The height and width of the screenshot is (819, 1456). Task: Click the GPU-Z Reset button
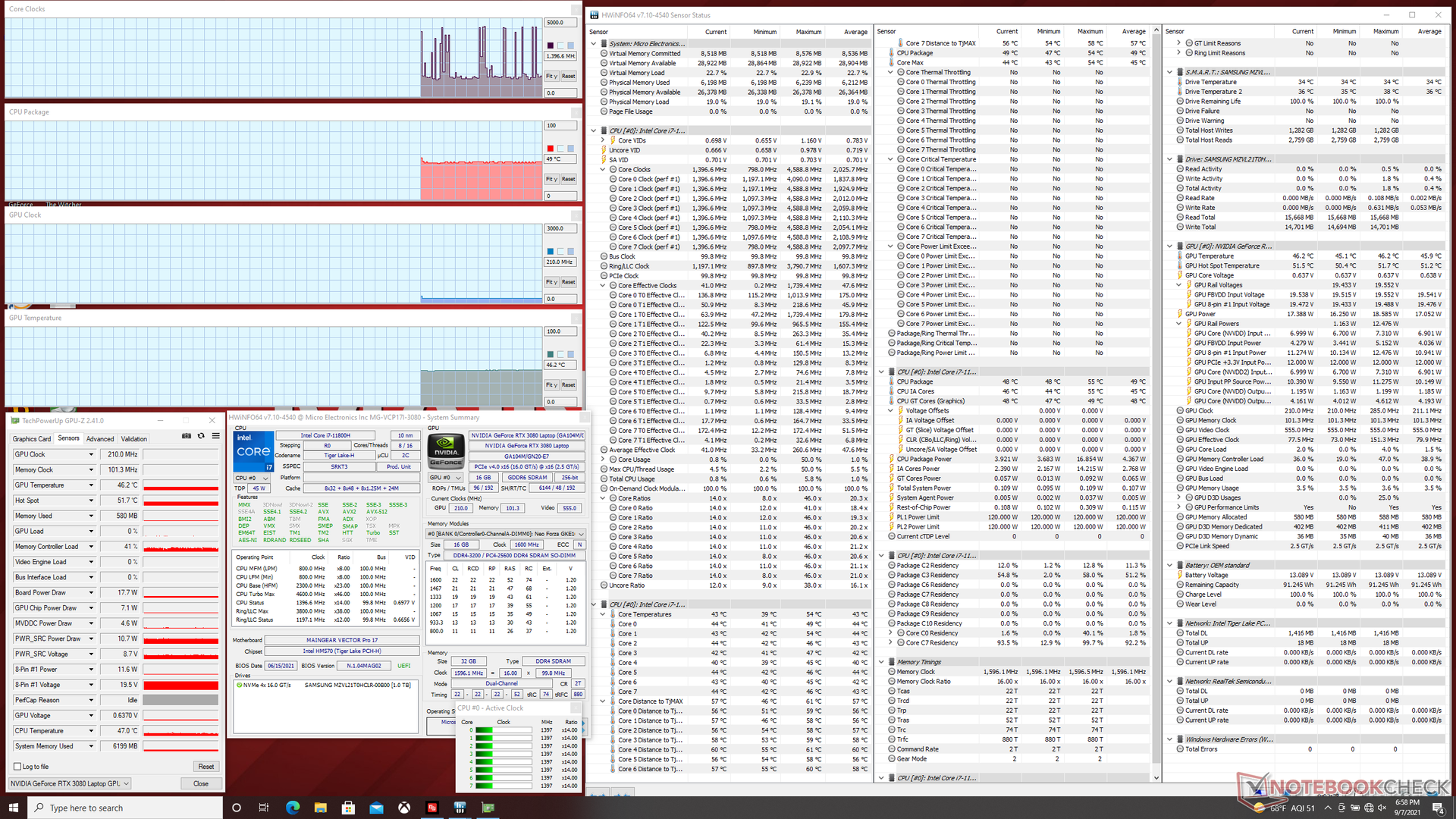coord(206,767)
